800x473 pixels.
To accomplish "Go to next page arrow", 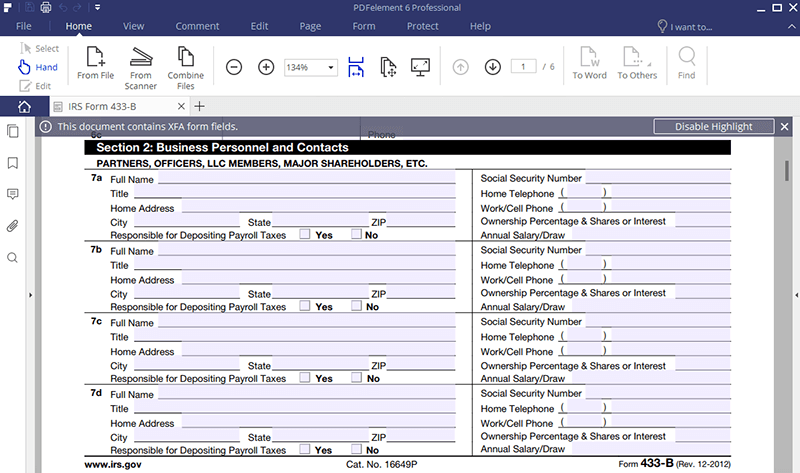I will pos(492,67).
